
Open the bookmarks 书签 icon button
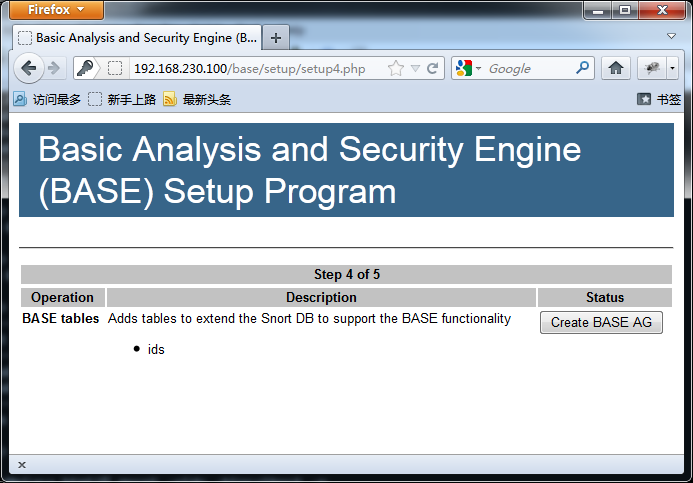tap(659, 99)
